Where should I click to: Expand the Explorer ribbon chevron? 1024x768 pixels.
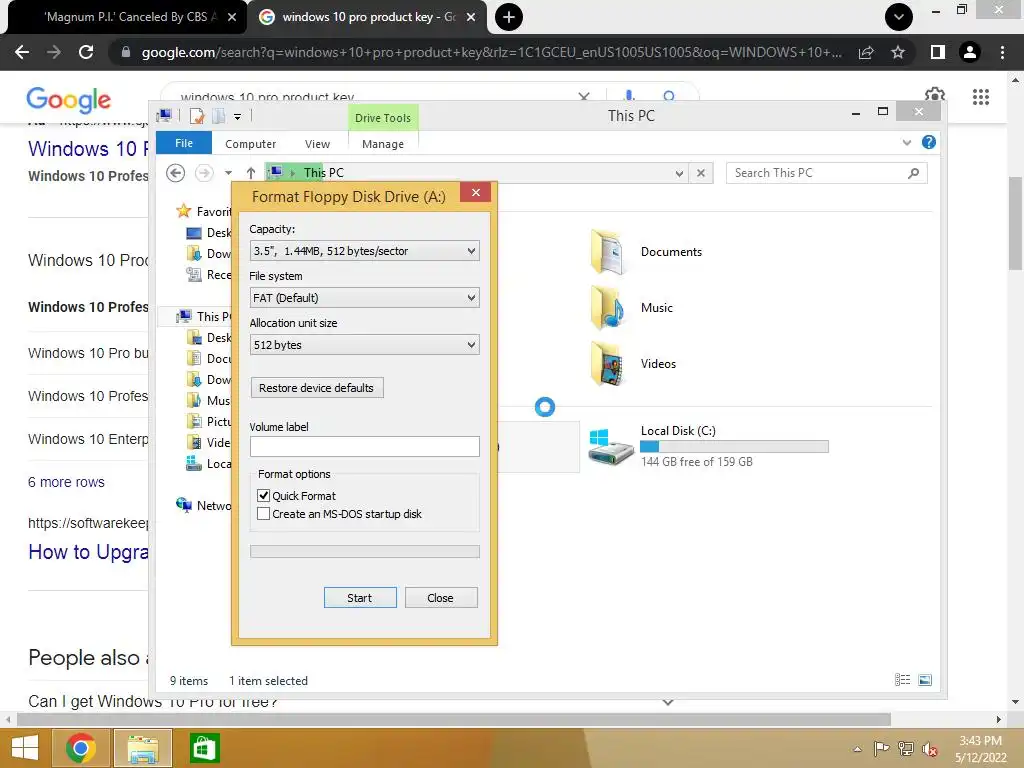coord(906,142)
